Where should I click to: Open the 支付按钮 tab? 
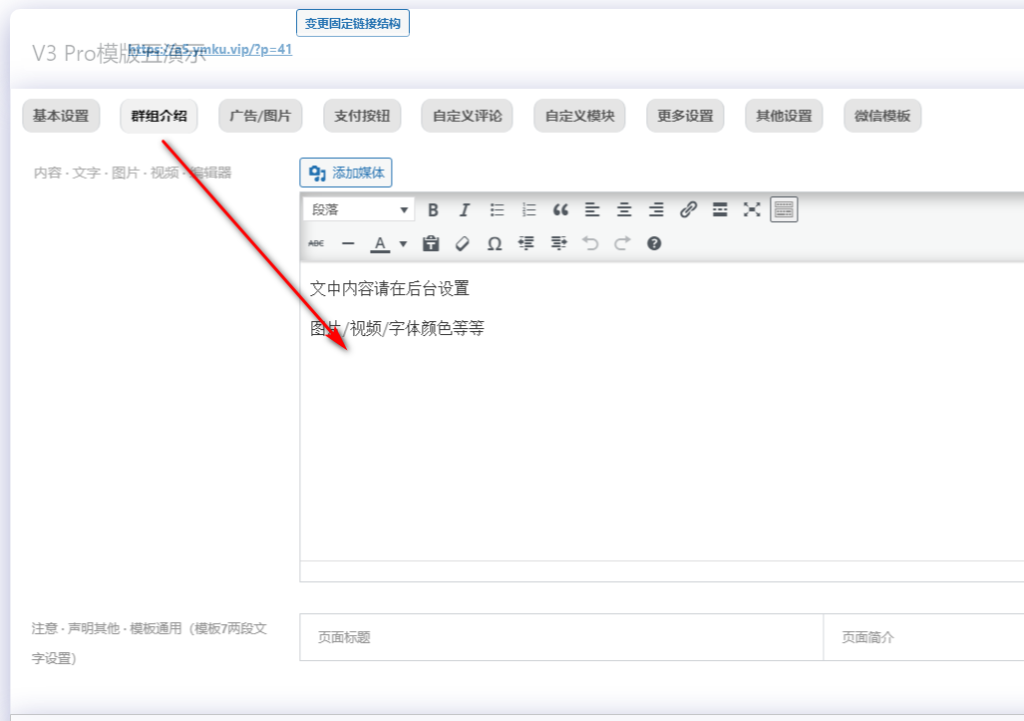tap(362, 116)
